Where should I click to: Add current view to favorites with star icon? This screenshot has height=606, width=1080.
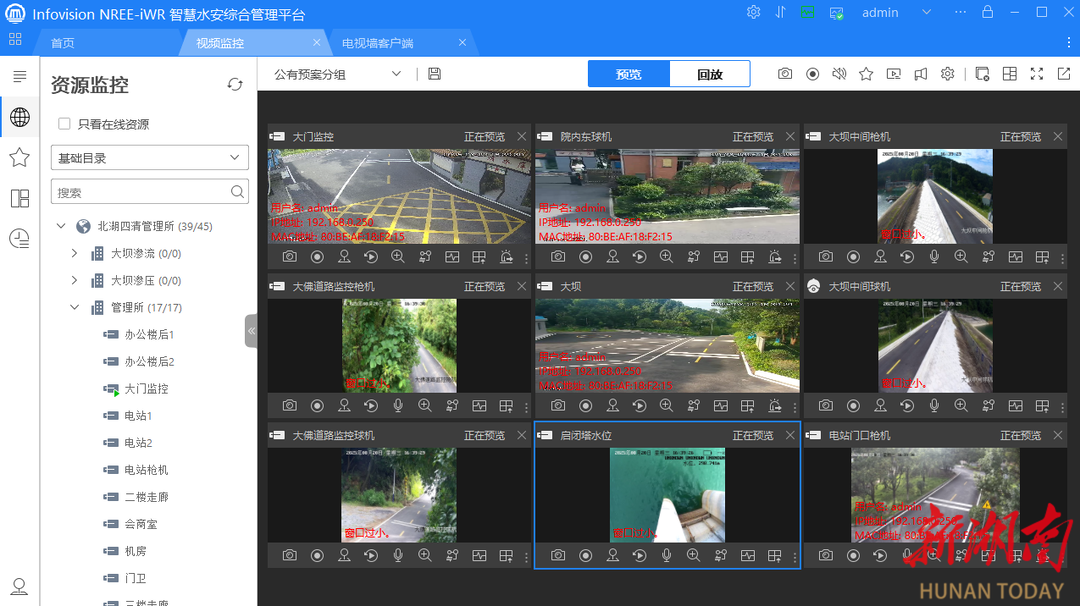click(866, 73)
